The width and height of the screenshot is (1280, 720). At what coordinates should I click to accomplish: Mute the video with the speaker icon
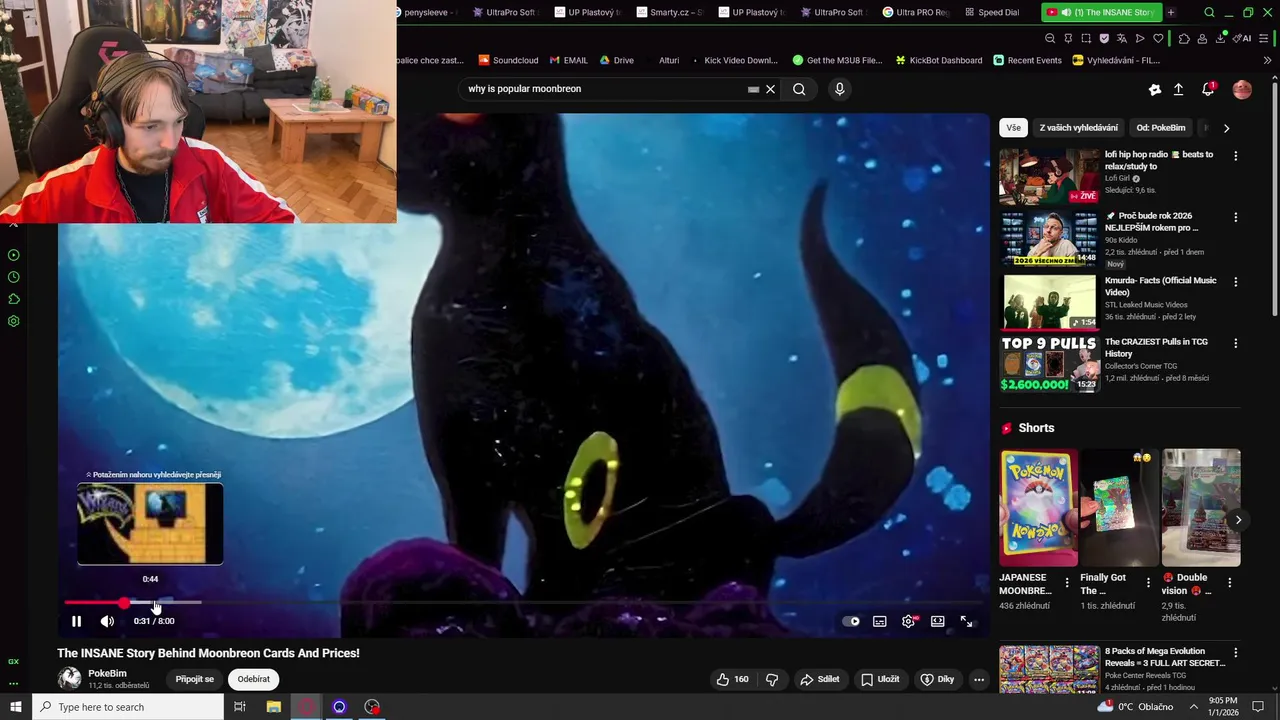107,621
